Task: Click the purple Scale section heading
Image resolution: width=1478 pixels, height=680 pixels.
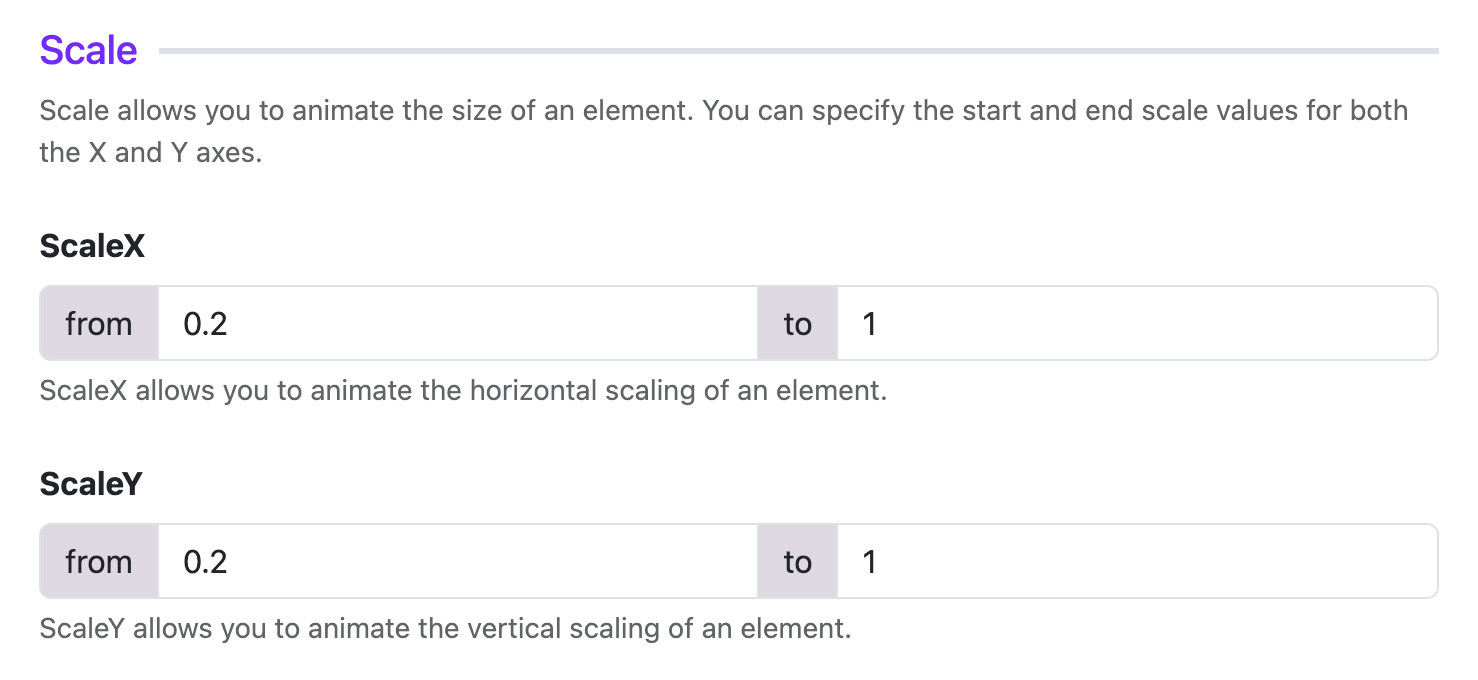Action: [x=88, y=49]
